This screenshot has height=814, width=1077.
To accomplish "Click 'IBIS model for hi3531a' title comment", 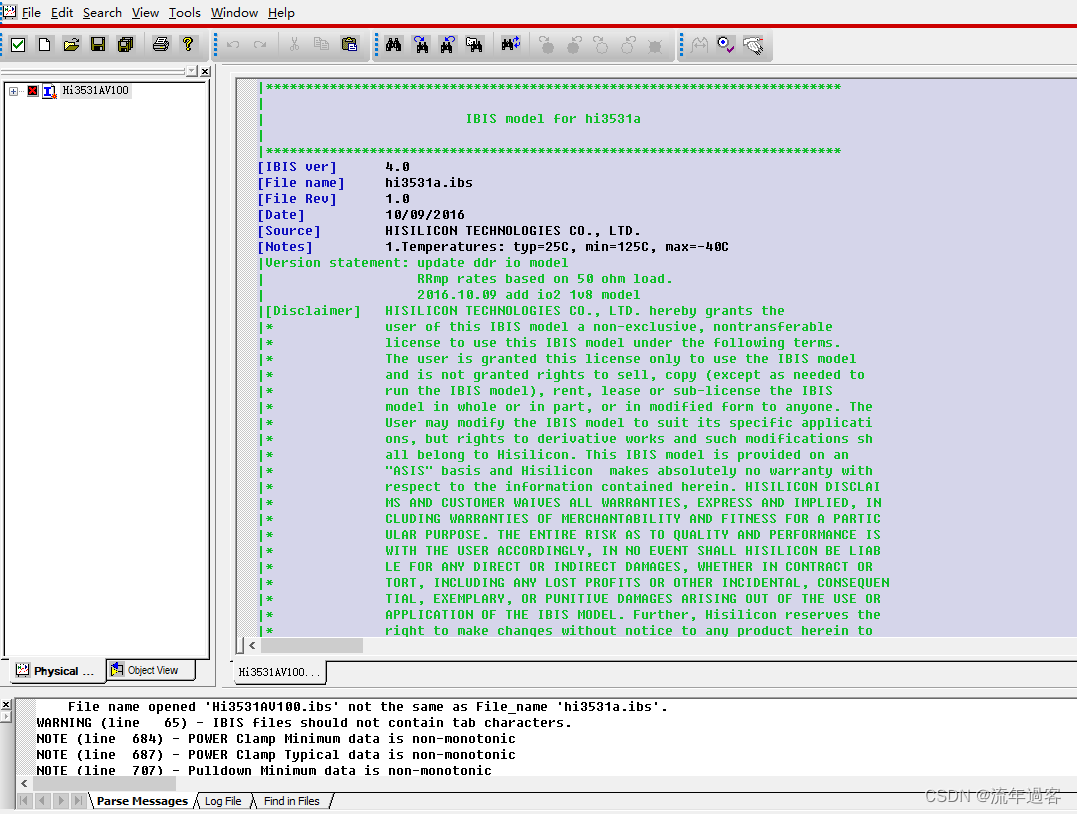I will (553, 119).
